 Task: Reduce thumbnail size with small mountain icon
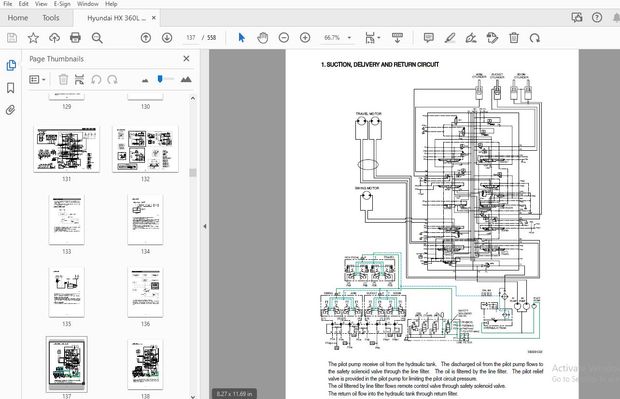tap(145, 80)
